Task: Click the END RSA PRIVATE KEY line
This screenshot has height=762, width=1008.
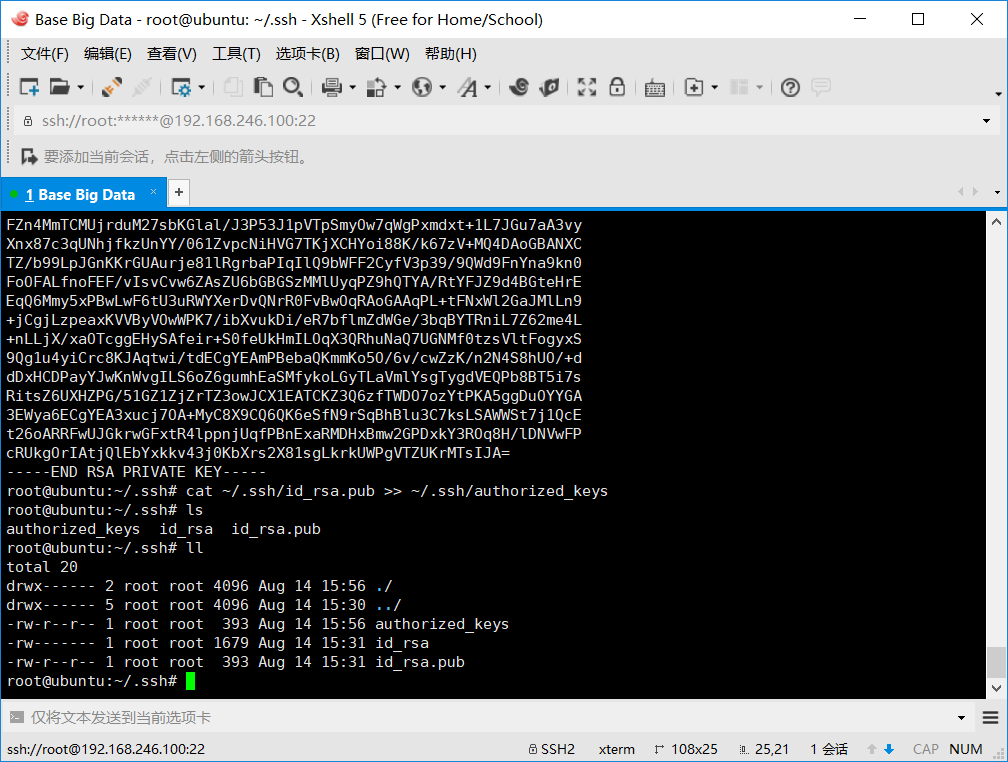Action: point(136,472)
